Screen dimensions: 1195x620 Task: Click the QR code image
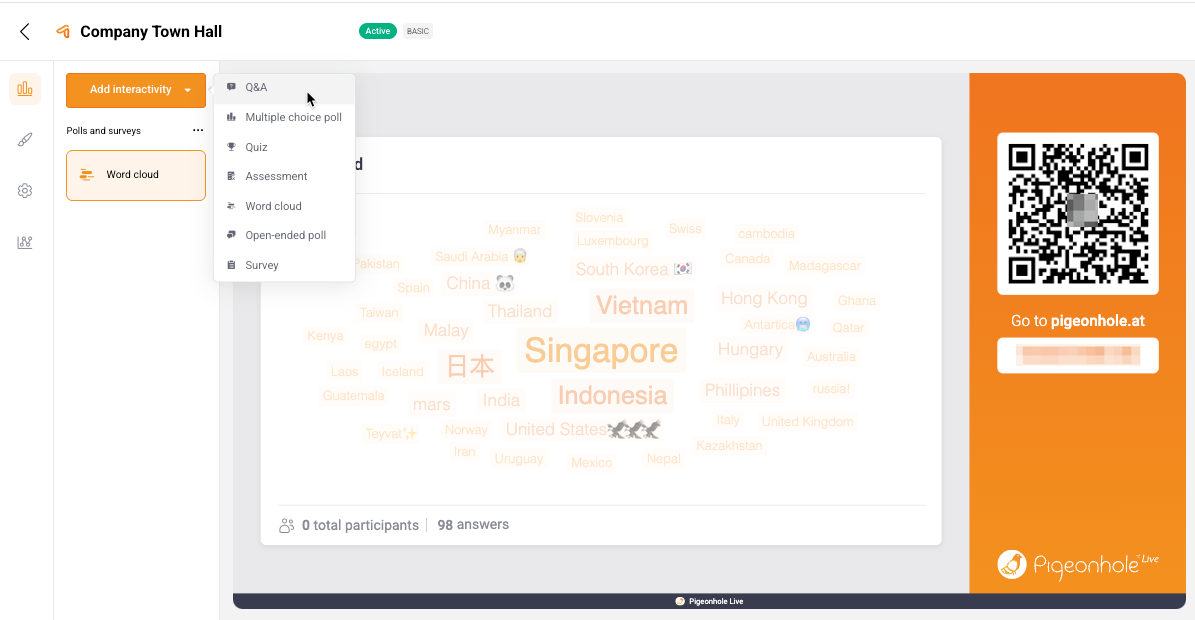click(1077, 213)
